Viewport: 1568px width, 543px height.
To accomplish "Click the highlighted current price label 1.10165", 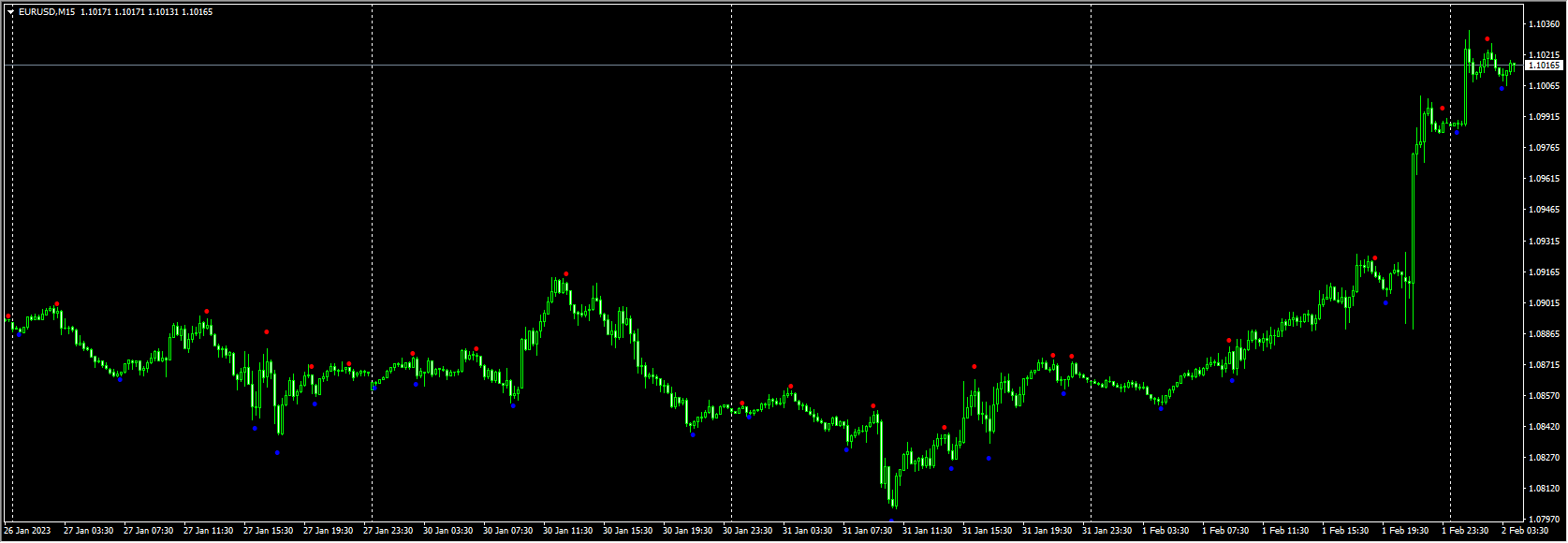I will pyautogui.click(x=1544, y=66).
